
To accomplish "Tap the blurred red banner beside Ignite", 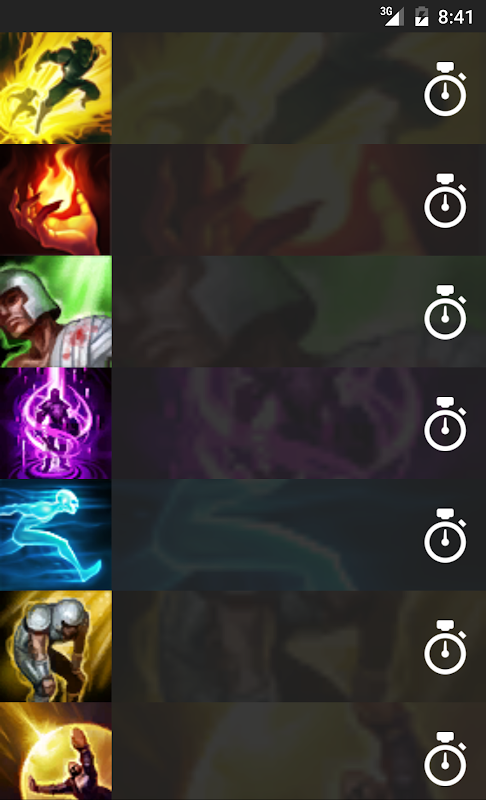I will click(299, 199).
